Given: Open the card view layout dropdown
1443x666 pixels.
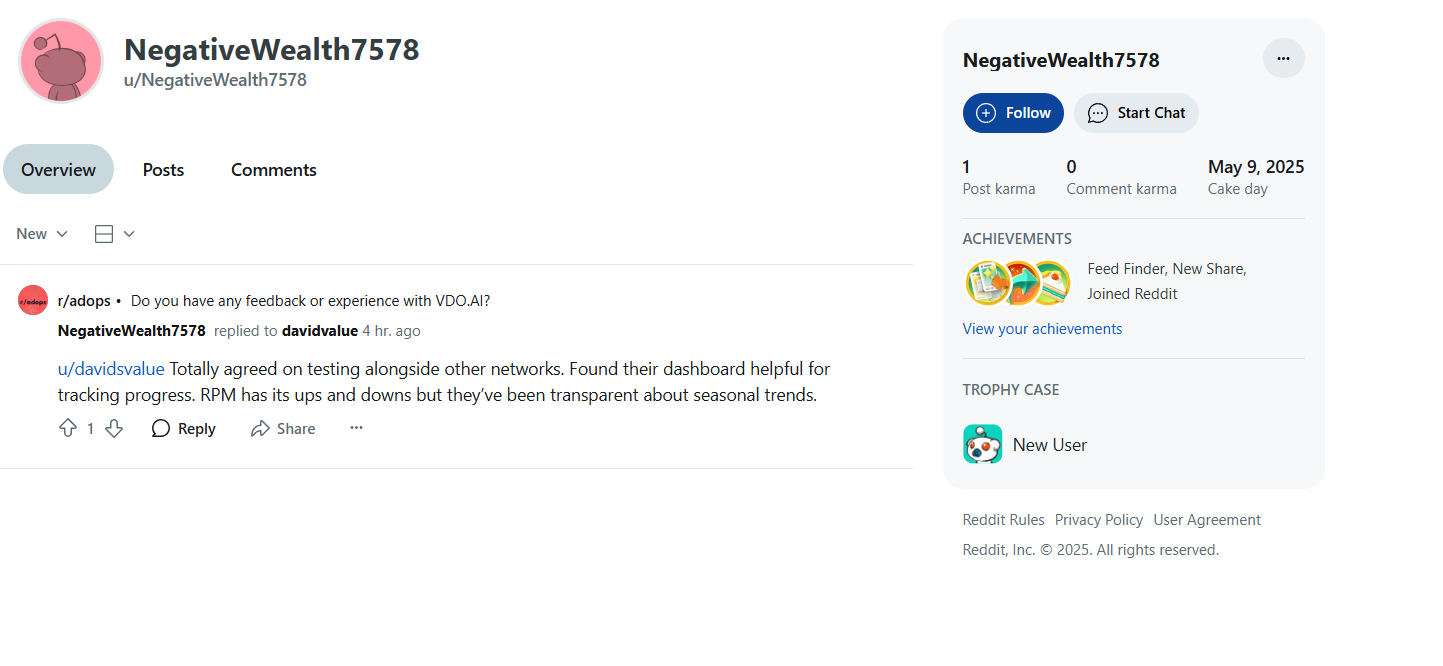Looking at the screenshot, I should (x=114, y=233).
